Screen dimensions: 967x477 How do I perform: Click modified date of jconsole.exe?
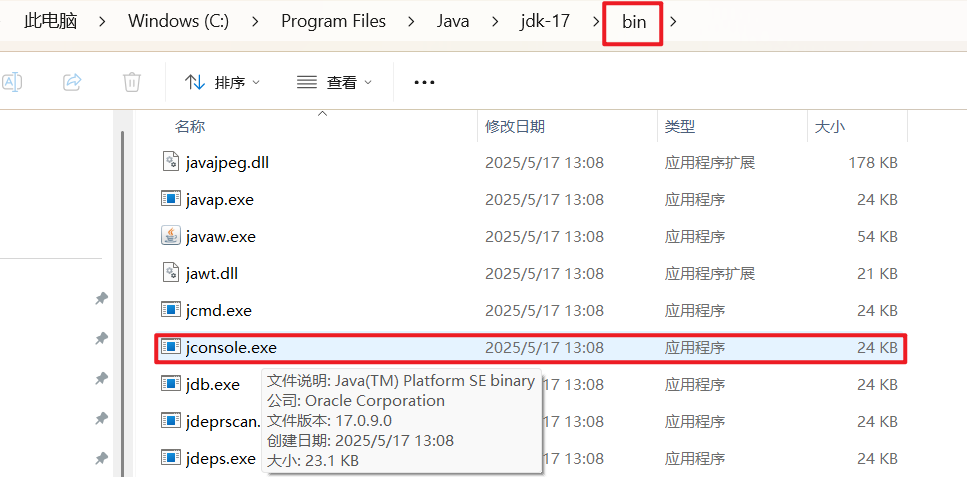pos(544,348)
